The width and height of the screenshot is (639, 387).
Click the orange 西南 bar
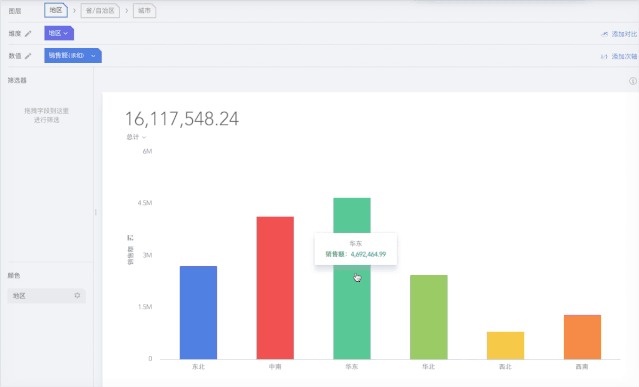(582, 337)
